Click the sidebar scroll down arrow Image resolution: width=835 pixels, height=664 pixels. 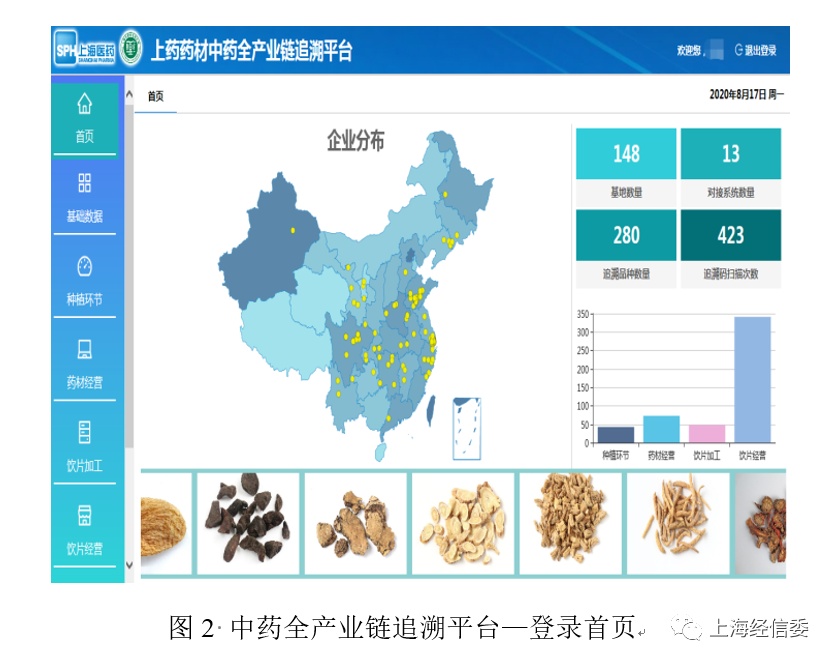(129, 565)
